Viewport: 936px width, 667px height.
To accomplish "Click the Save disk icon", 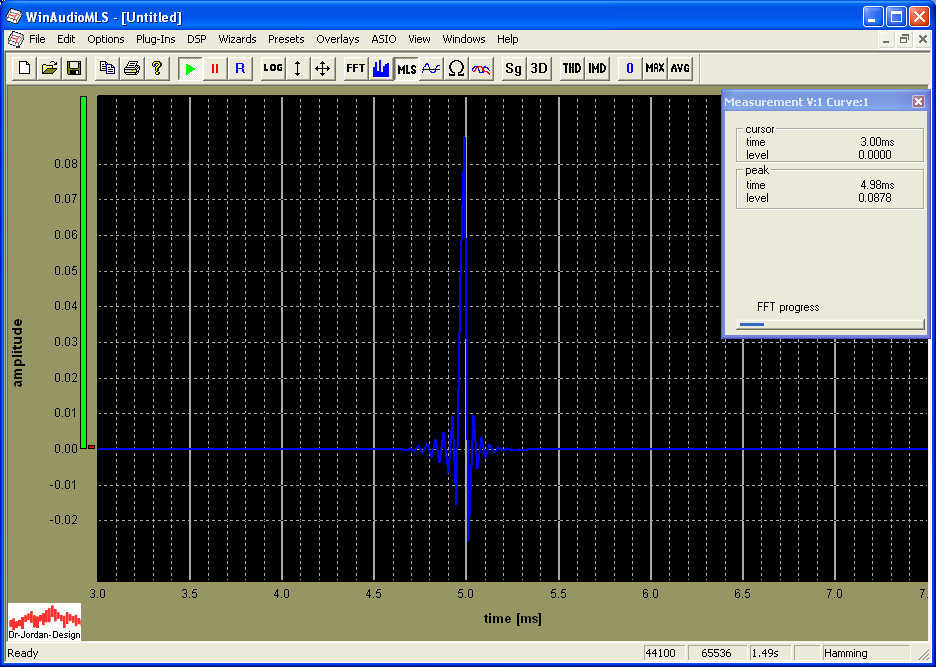I will [x=74, y=68].
